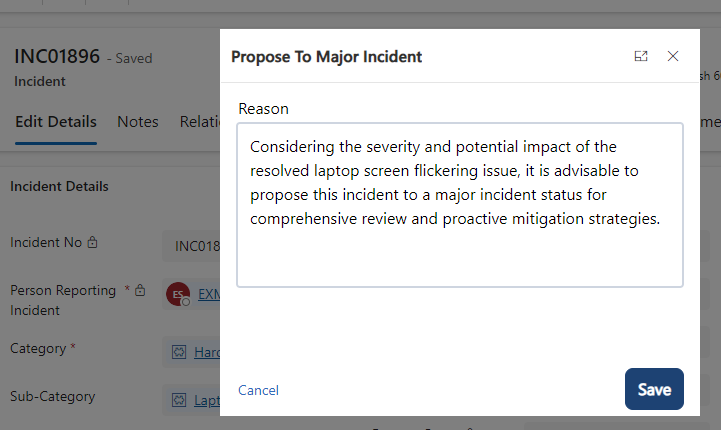Click the Sub-Category lookup record icon
The image size is (721, 430).
click(x=179, y=400)
